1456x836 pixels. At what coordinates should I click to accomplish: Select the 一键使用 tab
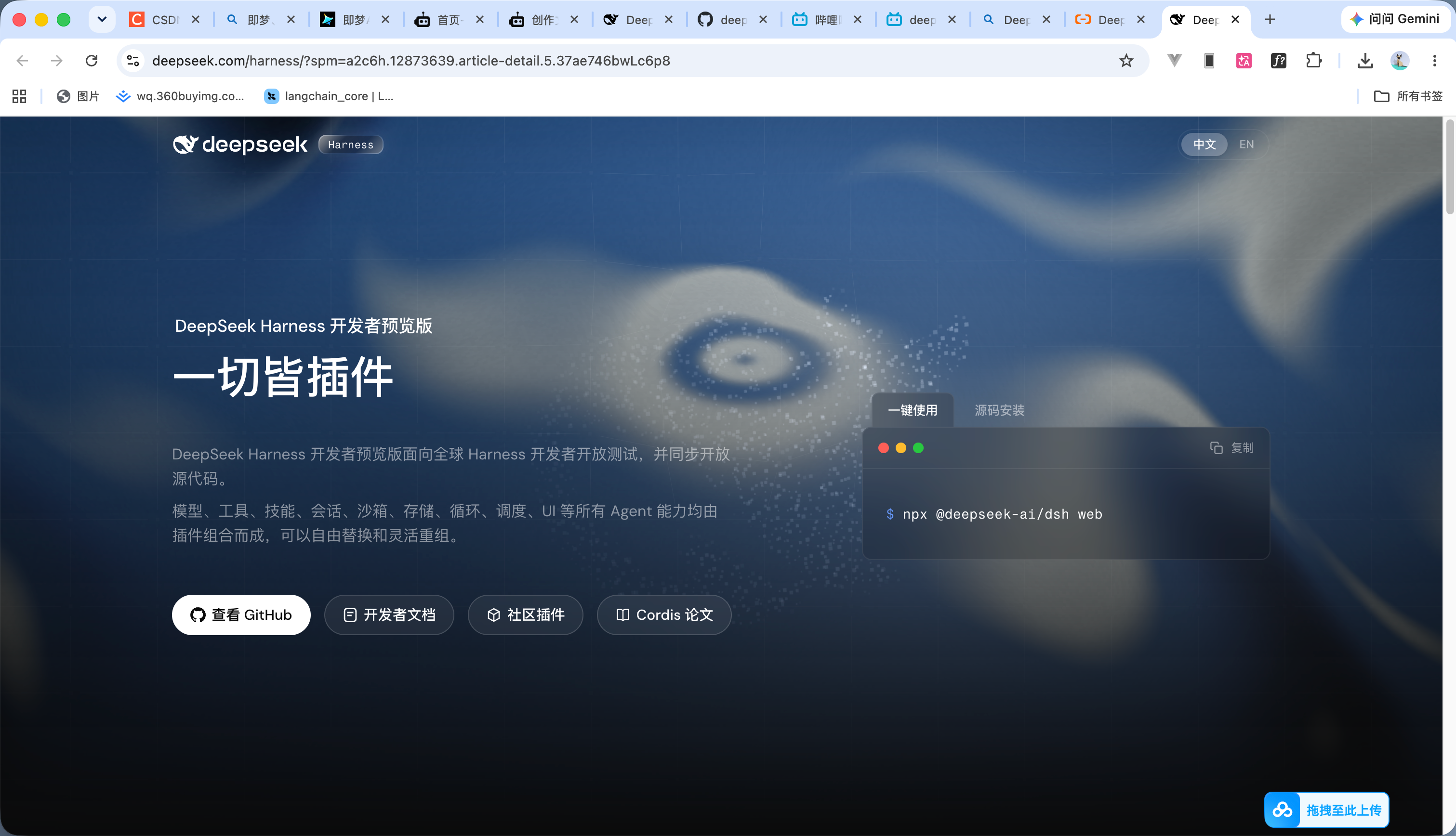point(912,410)
